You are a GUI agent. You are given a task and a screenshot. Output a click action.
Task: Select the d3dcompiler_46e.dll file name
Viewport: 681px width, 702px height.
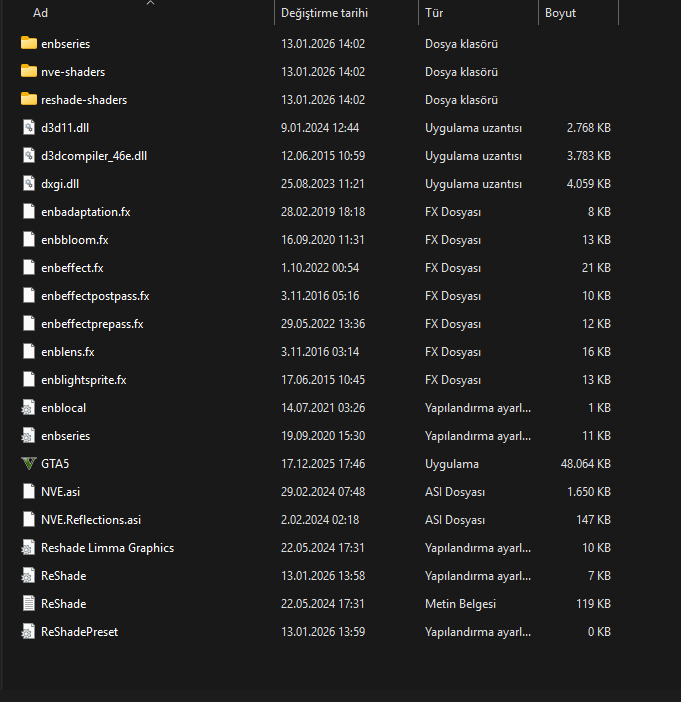coord(94,156)
